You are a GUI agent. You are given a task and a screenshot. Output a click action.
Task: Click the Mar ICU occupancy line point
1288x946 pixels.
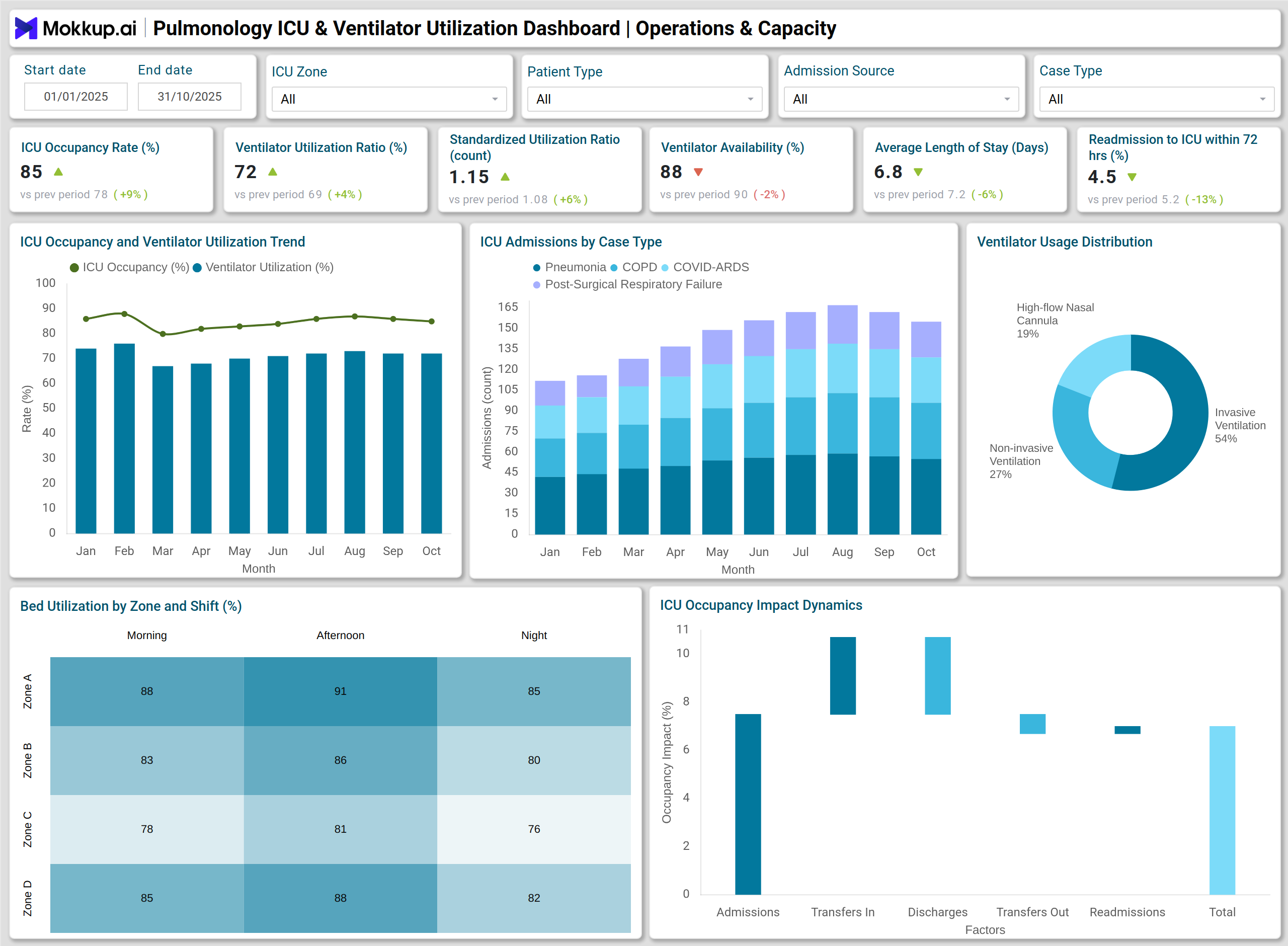tap(163, 334)
